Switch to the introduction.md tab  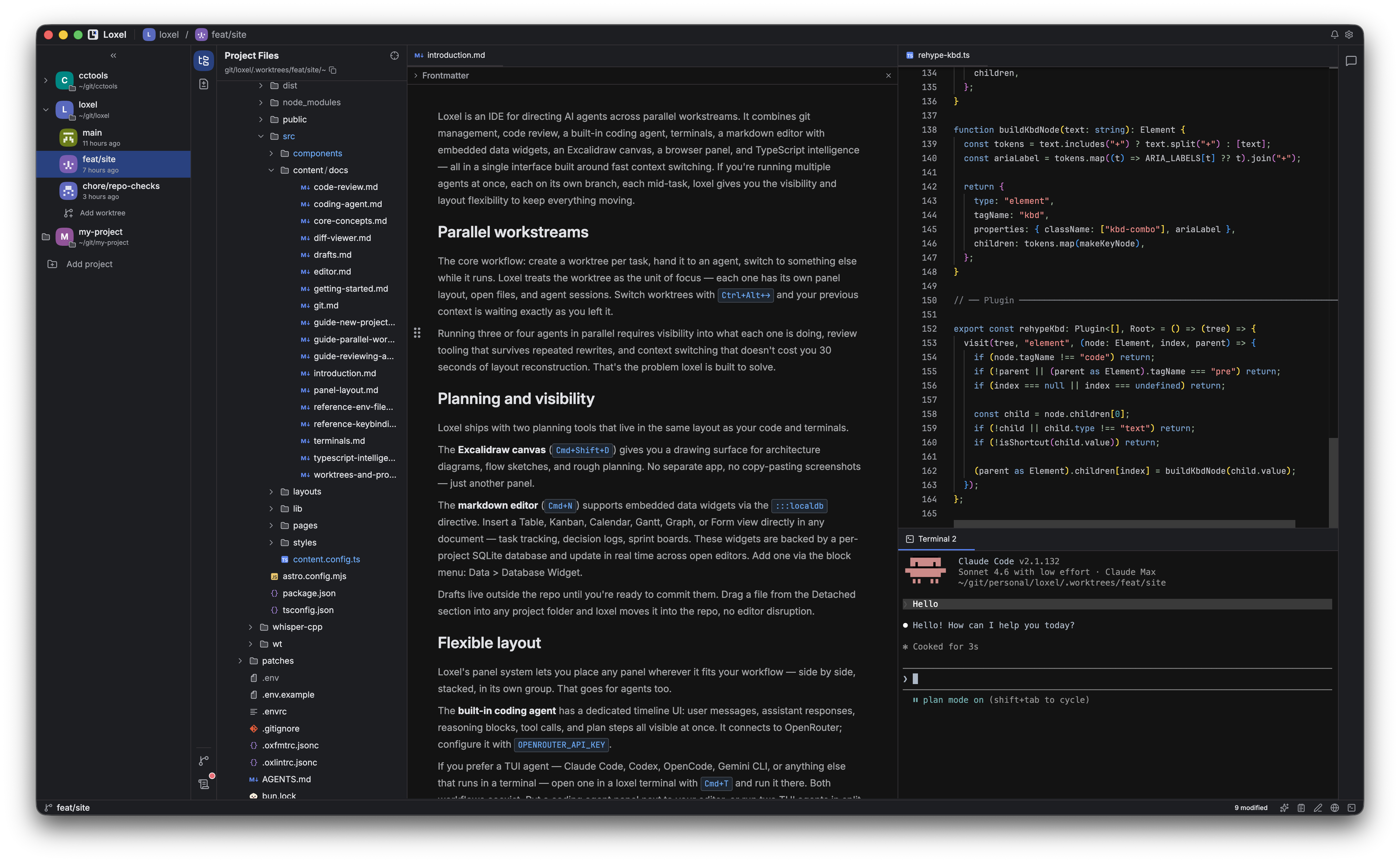(x=455, y=55)
